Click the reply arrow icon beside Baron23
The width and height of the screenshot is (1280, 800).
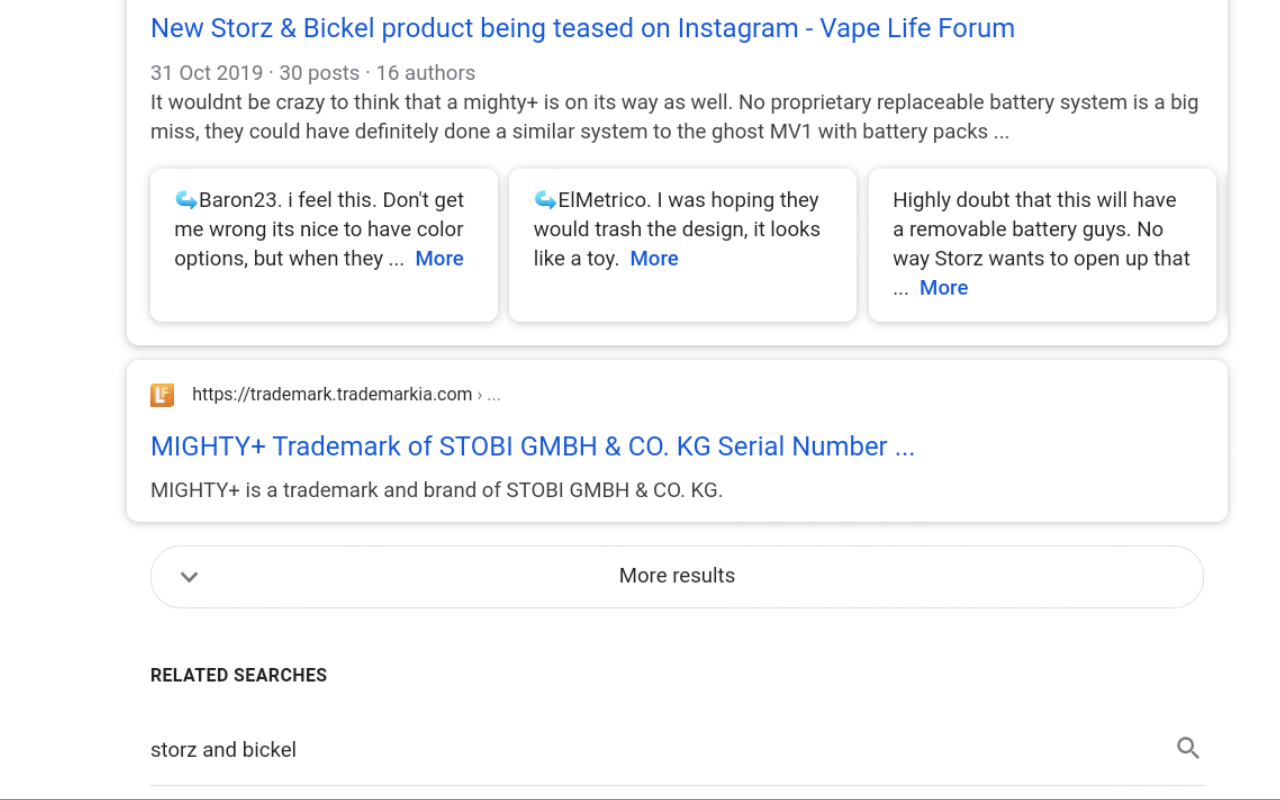(x=186, y=200)
